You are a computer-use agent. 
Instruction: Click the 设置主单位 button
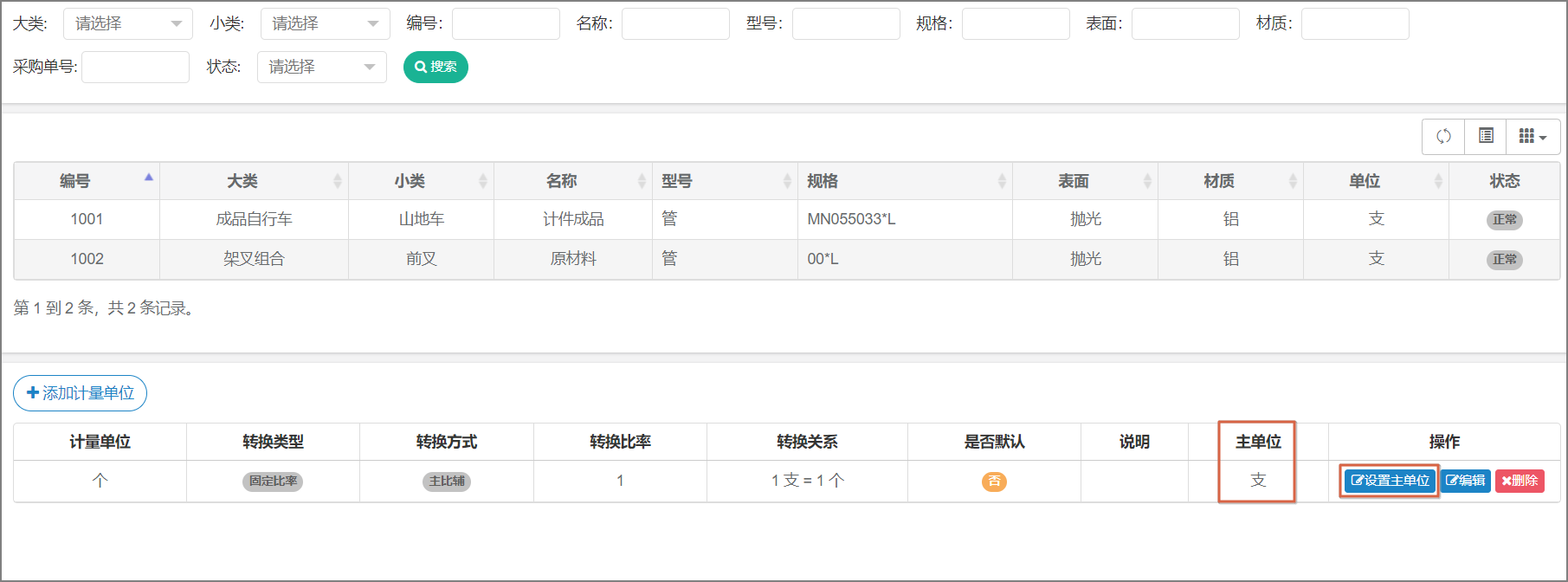tap(1391, 481)
